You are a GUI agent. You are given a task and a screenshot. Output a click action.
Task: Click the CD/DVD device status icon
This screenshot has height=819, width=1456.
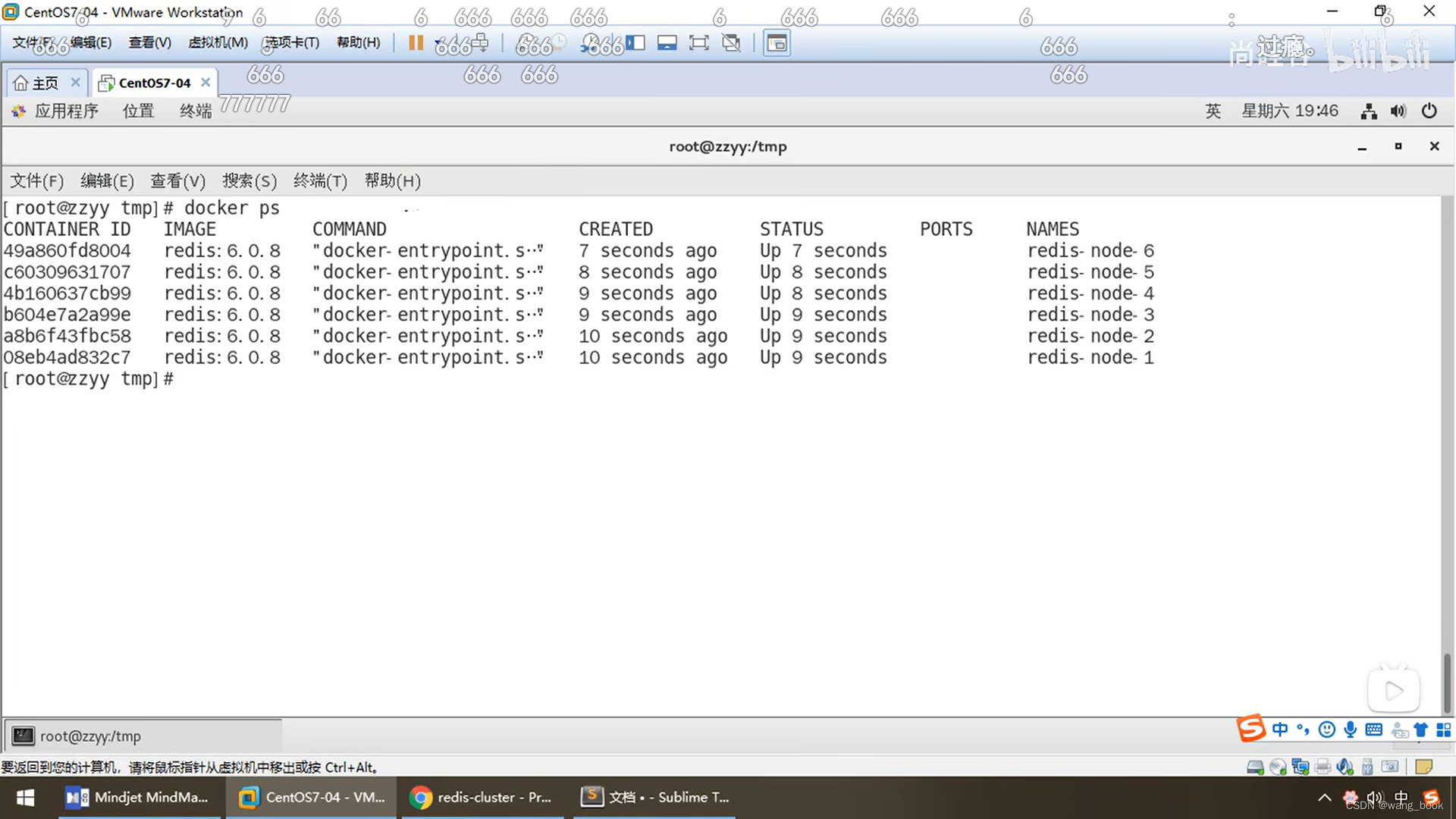[x=1278, y=767]
